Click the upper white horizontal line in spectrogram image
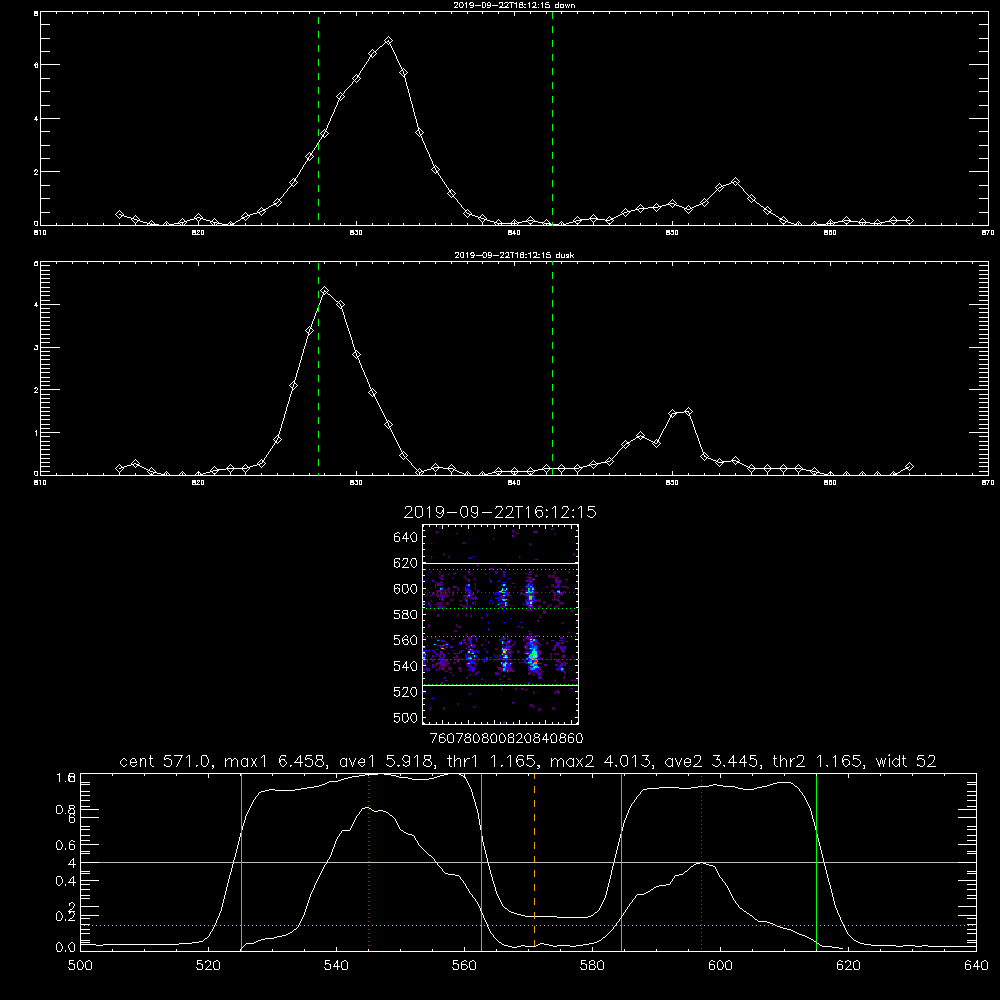Image resolution: width=1000 pixels, height=1000 pixels. pyautogui.click(x=501, y=564)
